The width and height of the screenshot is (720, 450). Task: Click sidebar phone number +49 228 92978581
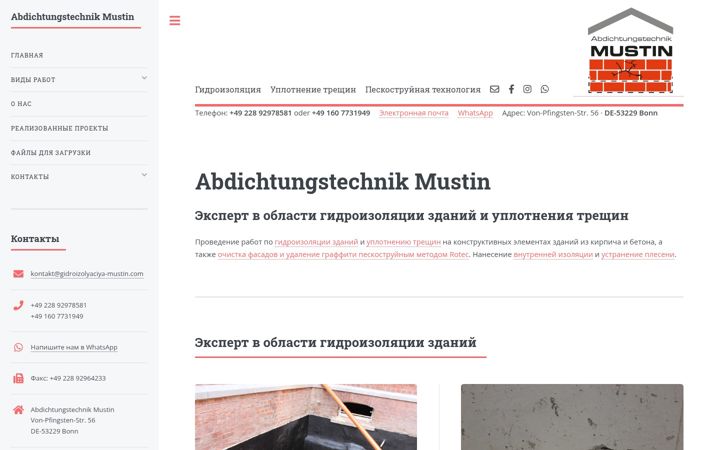tap(58, 305)
